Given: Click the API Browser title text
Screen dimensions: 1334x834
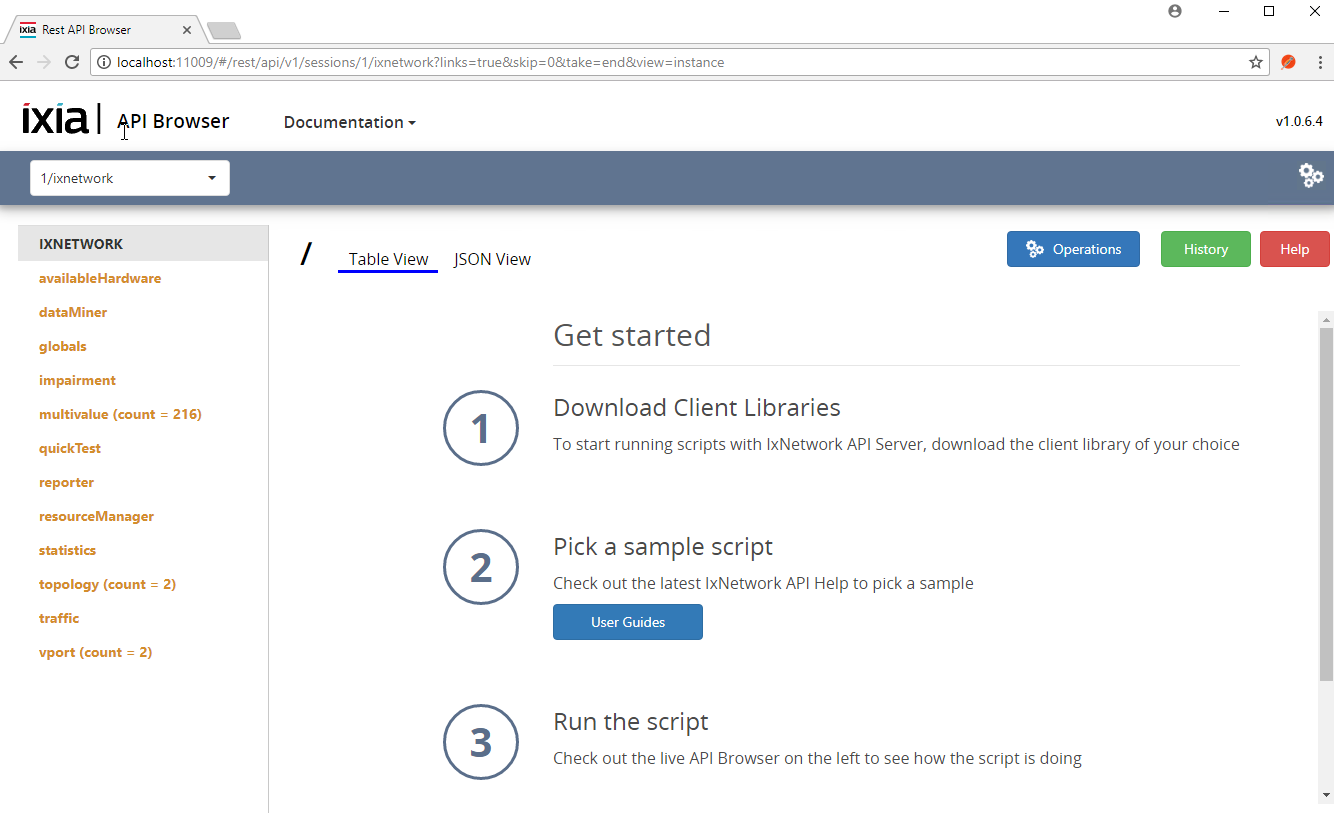Looking at the screenshot, I should (173, 121).
